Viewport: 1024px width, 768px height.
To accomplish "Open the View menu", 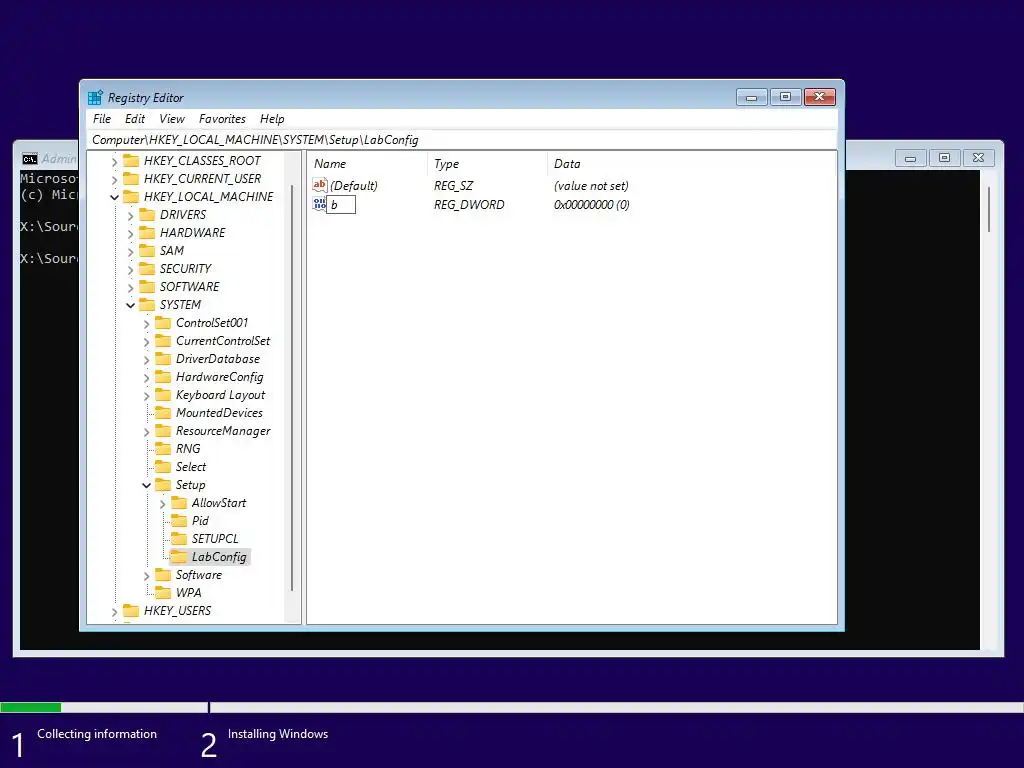I will click(x=172, y=119).
